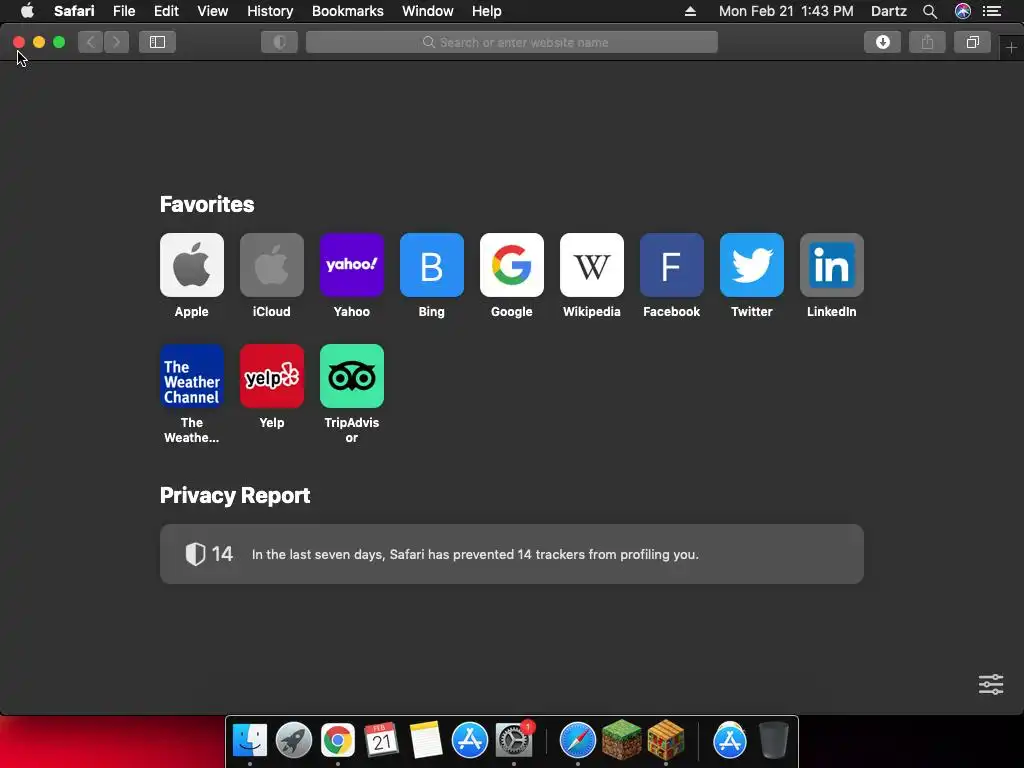Open the Privacy Report tracker summary

click(512, 554)
